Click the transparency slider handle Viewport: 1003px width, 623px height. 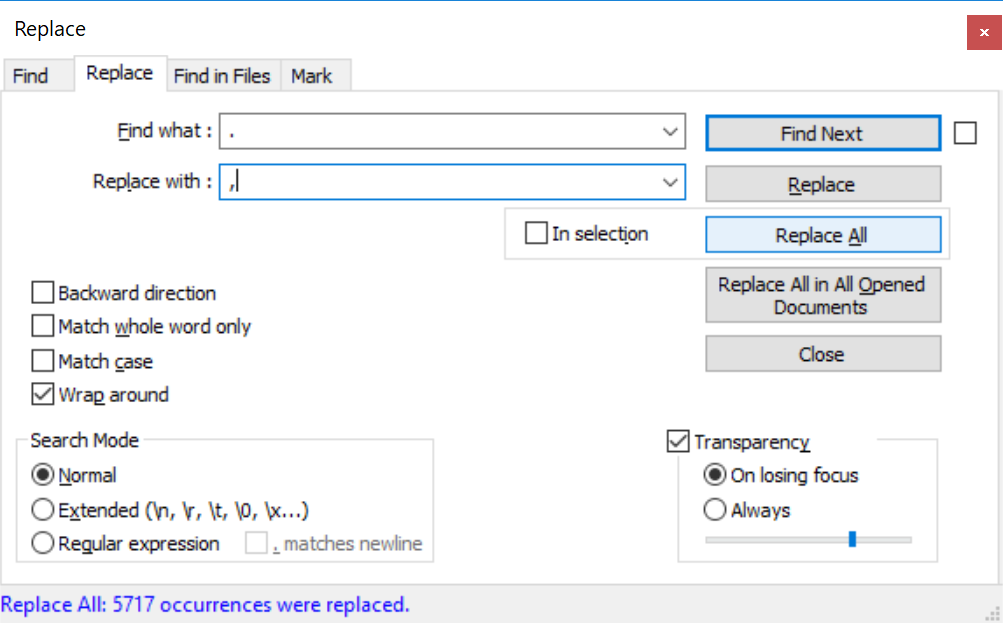pos(852,539)
